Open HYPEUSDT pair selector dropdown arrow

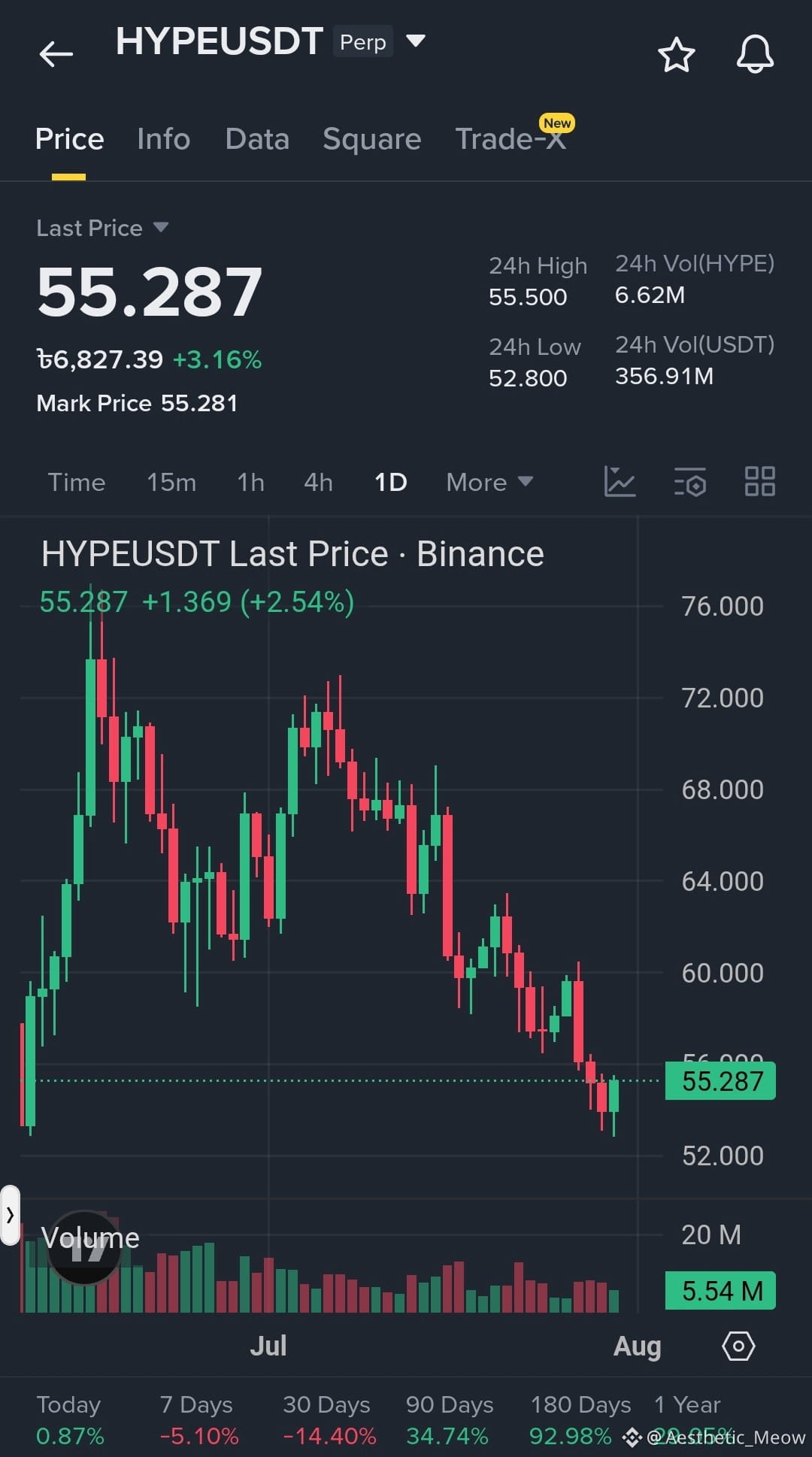click(416, 40)
